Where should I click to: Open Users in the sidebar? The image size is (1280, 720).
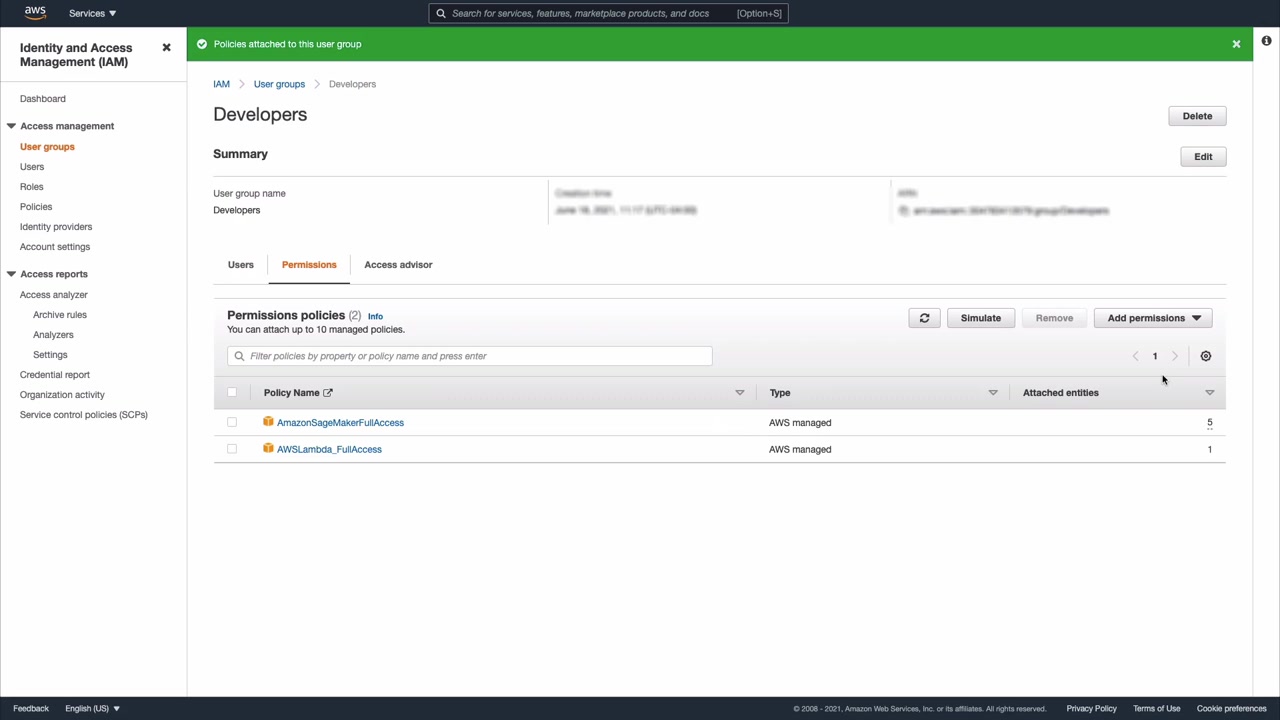(x=32, y=167)
